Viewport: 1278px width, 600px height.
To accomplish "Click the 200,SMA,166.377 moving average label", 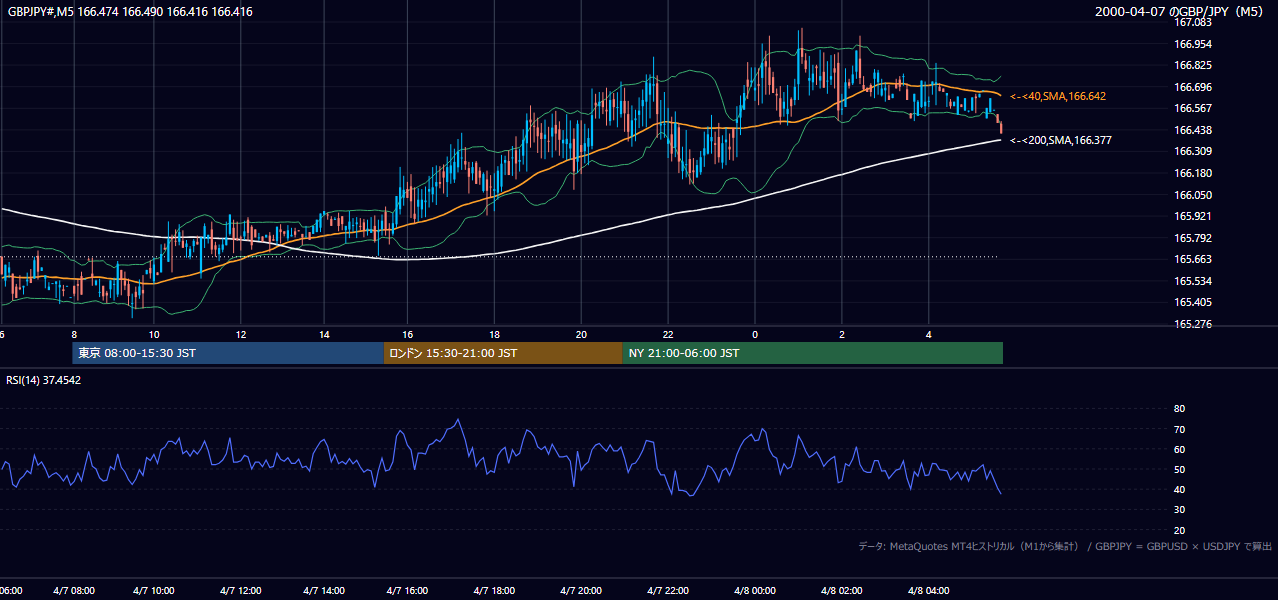I will [1061, 141].
